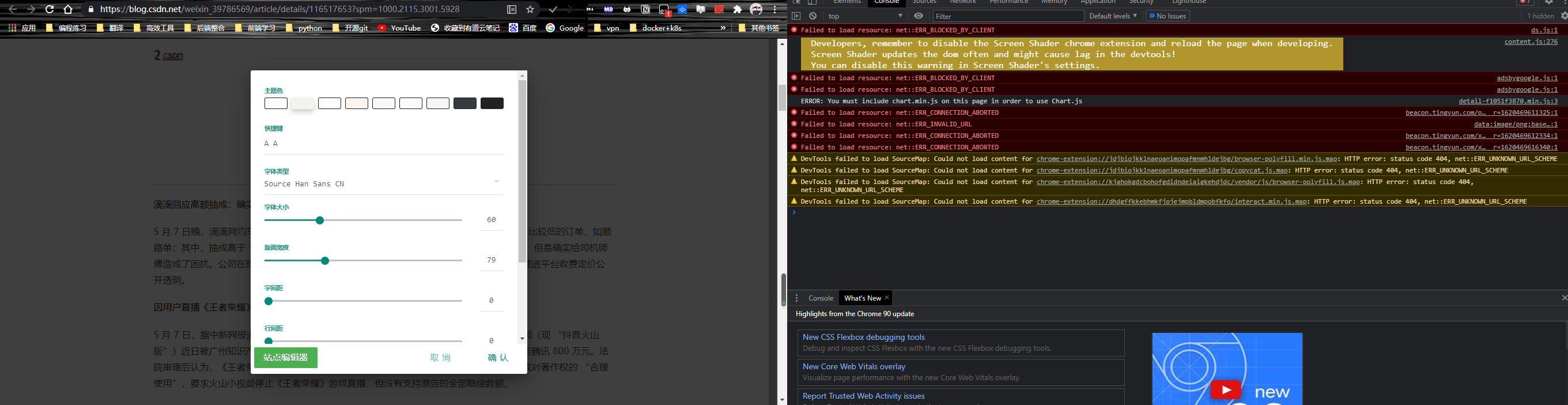Open the JavaScript context 'top' dropdown
Screen dimensions: 1568x405
tap(865, 16)
